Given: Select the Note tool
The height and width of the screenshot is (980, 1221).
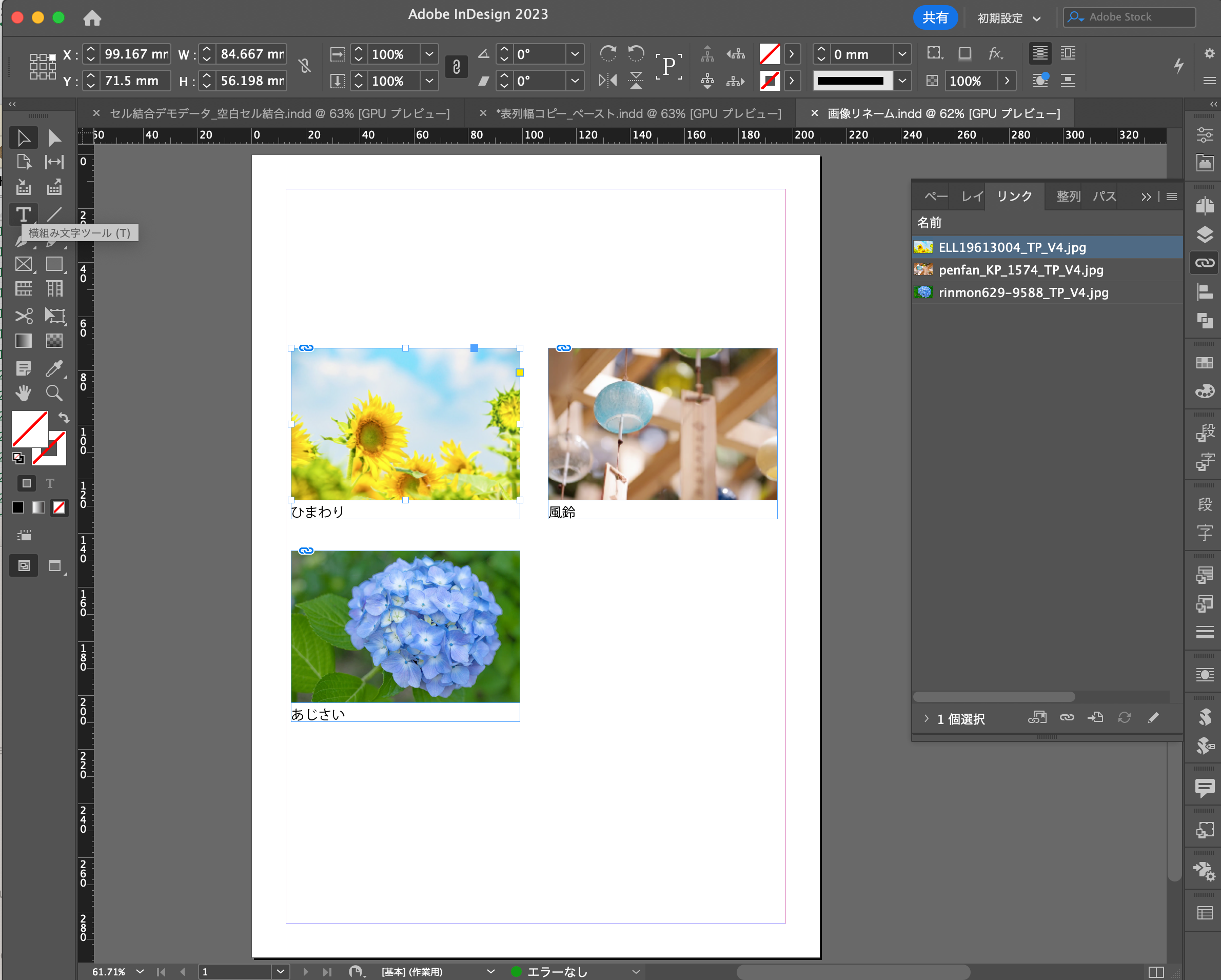Looking at the screenshot, I should point(23,368).
